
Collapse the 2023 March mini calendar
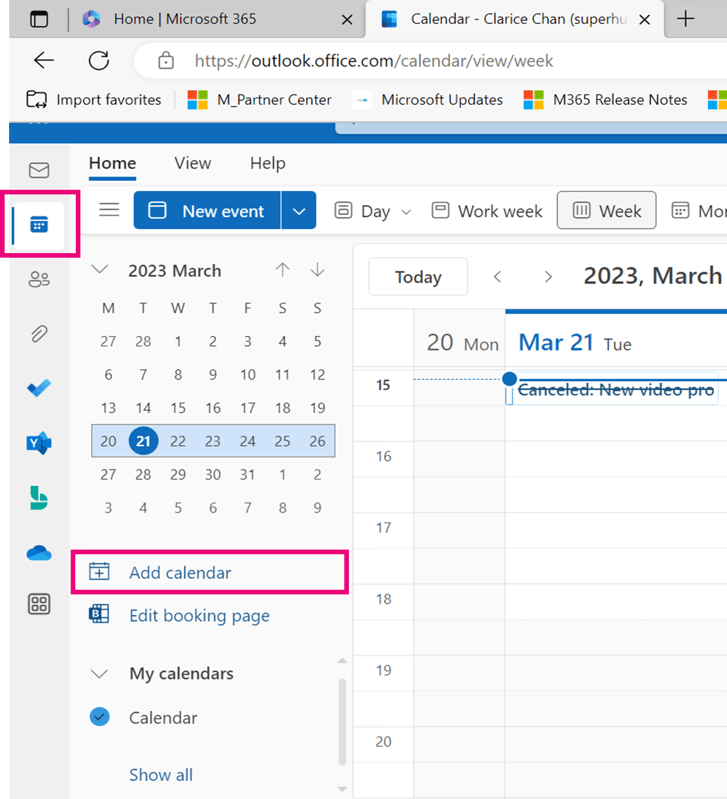pos(99,270)
